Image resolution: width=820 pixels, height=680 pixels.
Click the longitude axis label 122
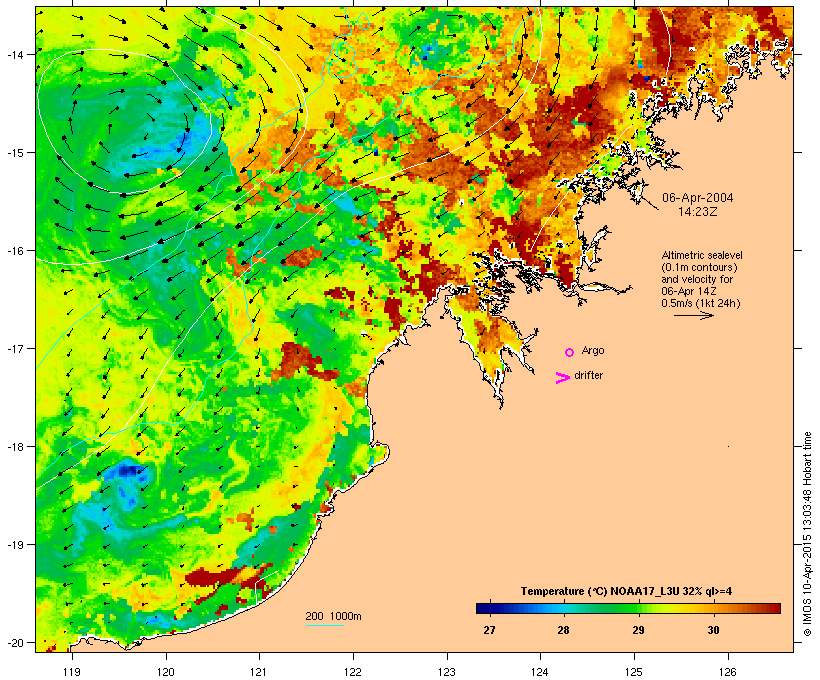pos(353,672)
